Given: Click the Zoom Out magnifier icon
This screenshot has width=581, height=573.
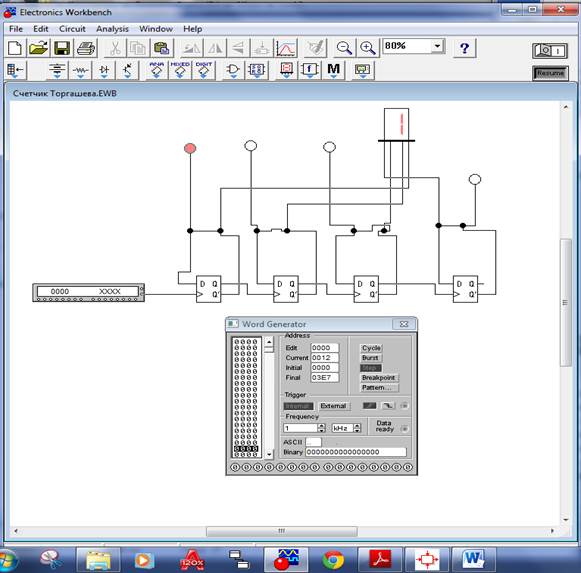Looking at the screenshot, I should [344, 48].
